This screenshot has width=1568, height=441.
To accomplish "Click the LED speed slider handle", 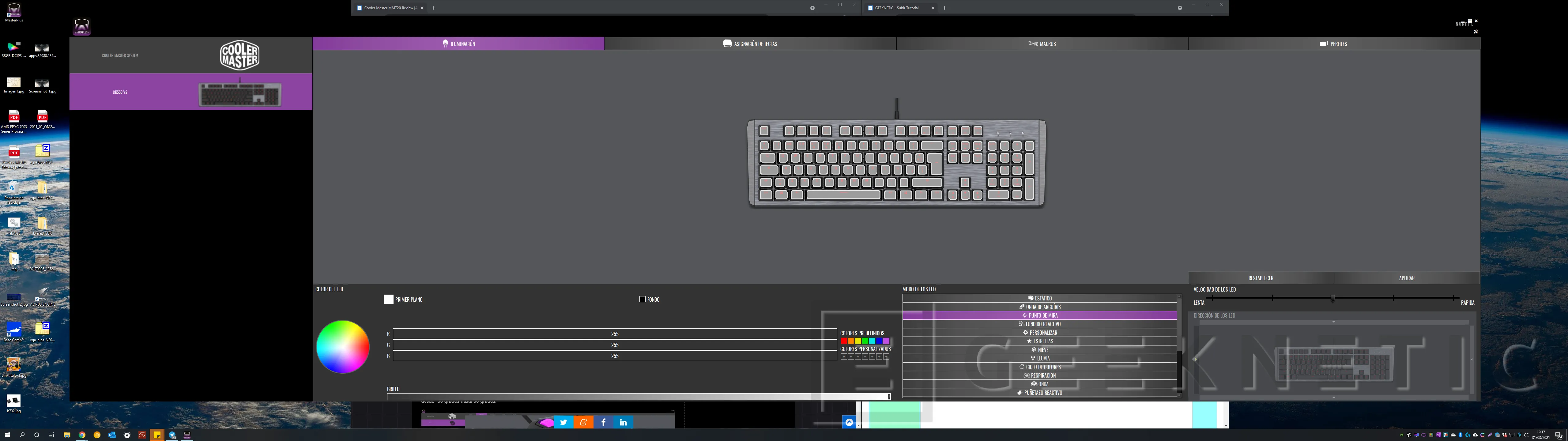I will pyautogui.click(x=1332, y=299).
